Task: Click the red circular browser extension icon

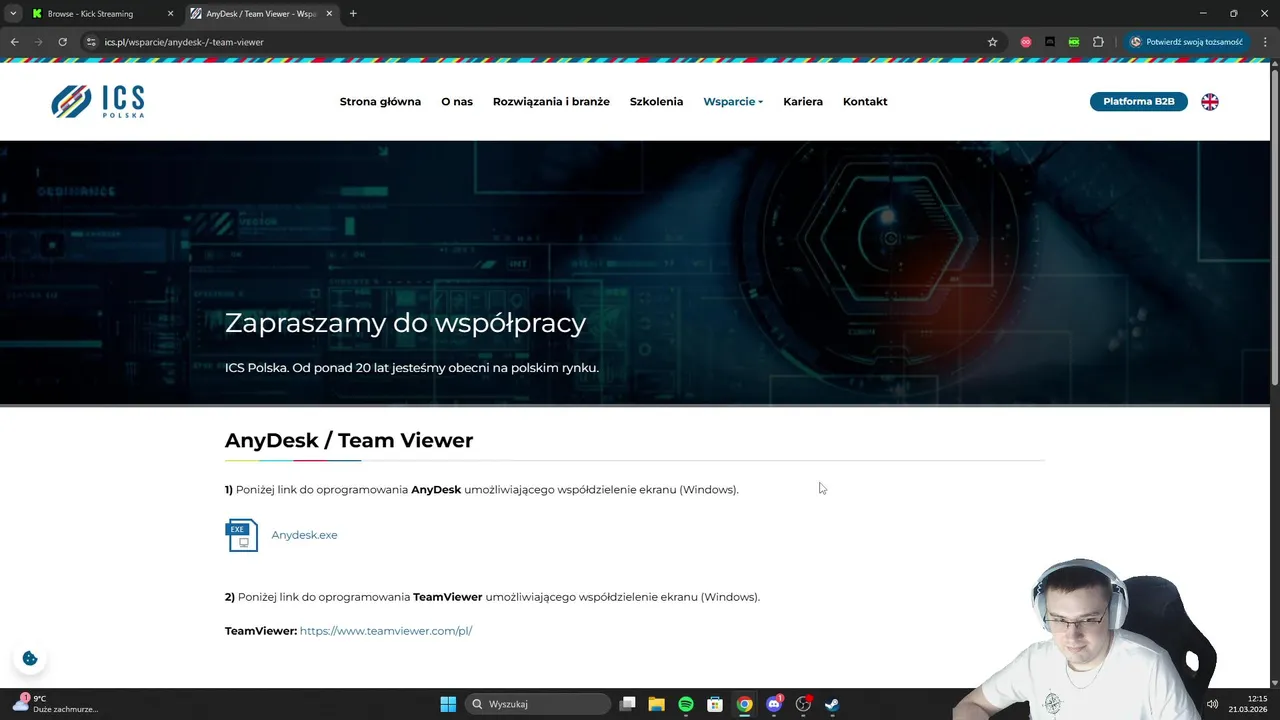Action: point(1025,42)
